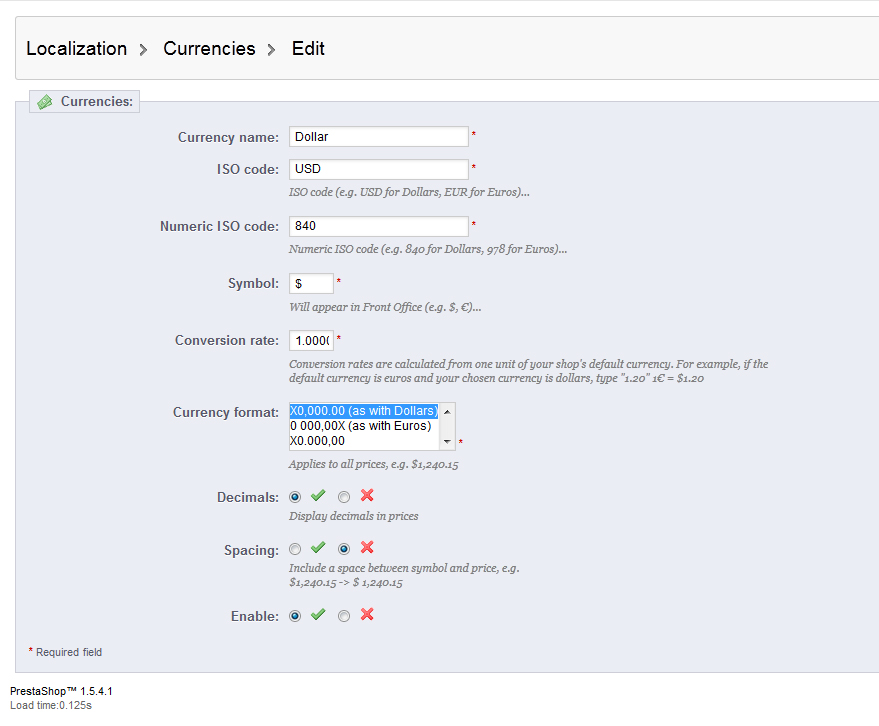Image resolution: width=879 pixels, height=726 pixels.
Task: Click green checkmark icon next to Spacing
Action: [x=318, y=547]
